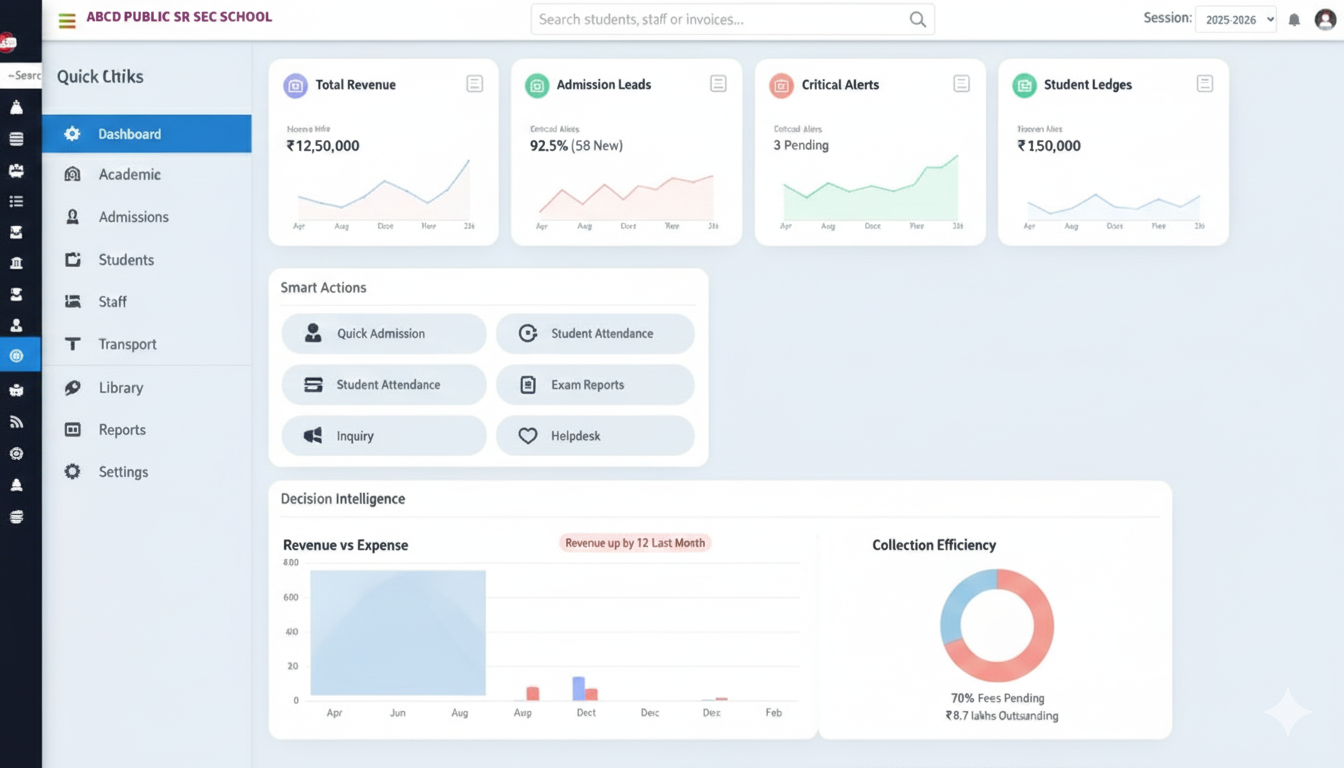Click the notification bell icon
This screenshot has height=768, width=1344.
[x=1294, y=18]
